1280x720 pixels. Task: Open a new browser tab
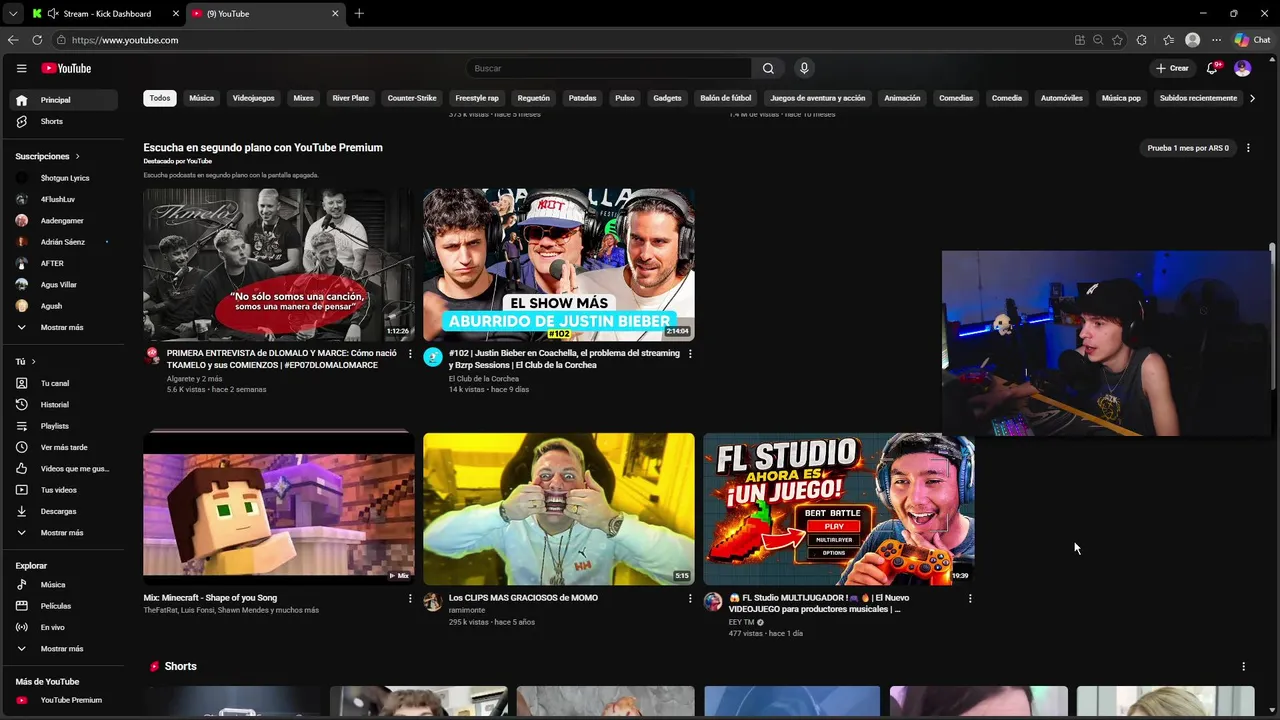tap(359, 14)
